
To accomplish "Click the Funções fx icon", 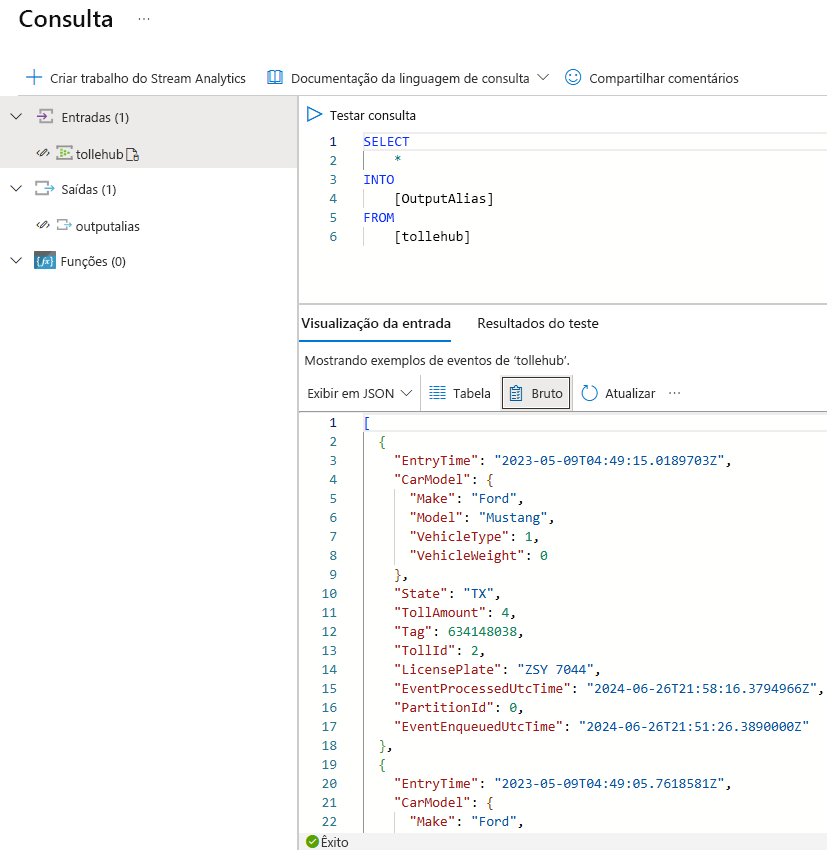I will pyautogui.click(x=44, y=262).
